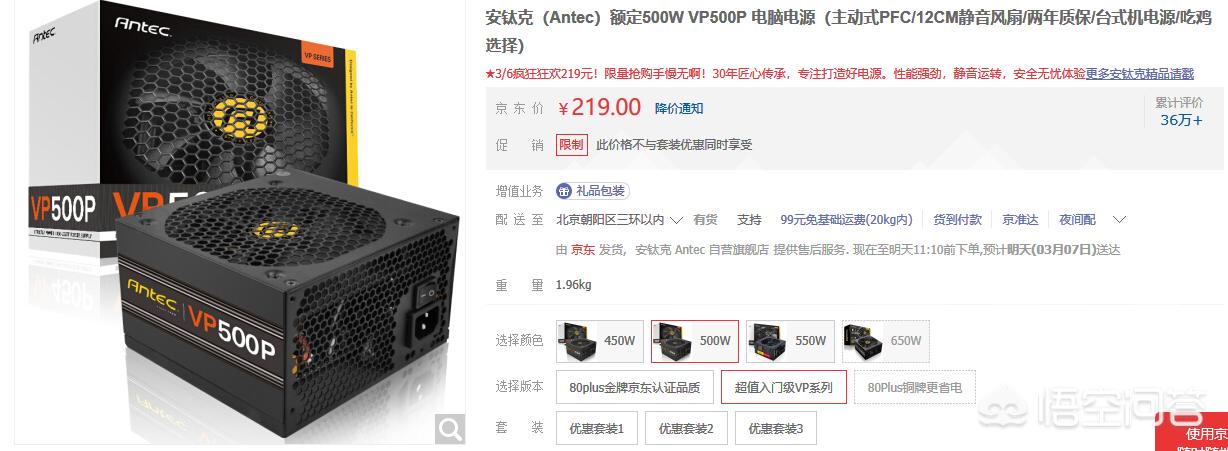This screenshot has width=1228, height=451.
Task: Select the 450W power supply thumbnail icon
Action: point(578,341)
